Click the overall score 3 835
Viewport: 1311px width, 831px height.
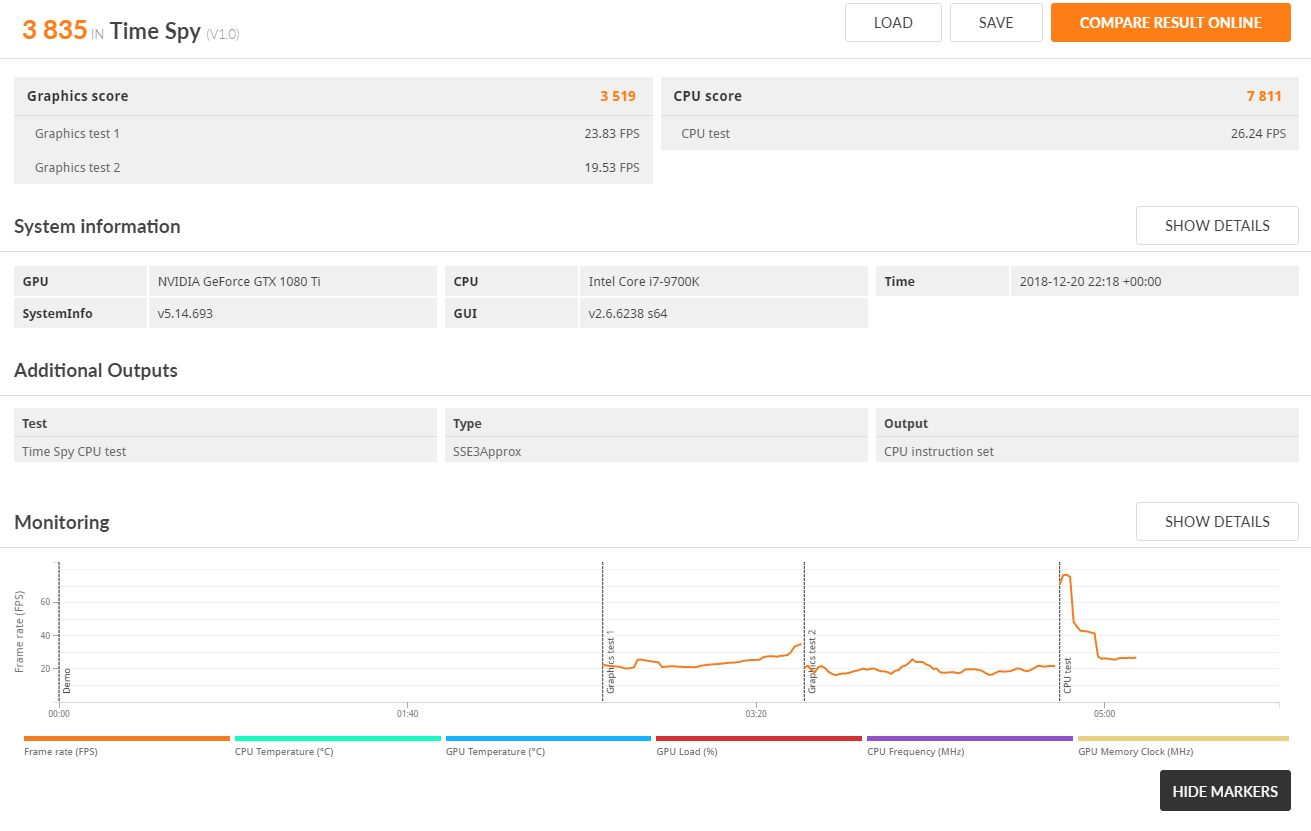(55, 30)
